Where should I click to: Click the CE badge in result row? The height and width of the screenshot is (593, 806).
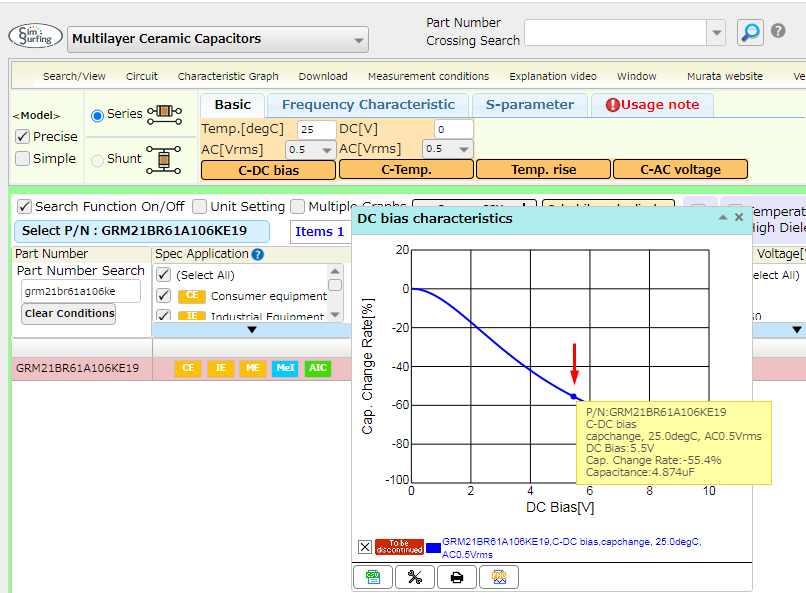pos(188,368)
